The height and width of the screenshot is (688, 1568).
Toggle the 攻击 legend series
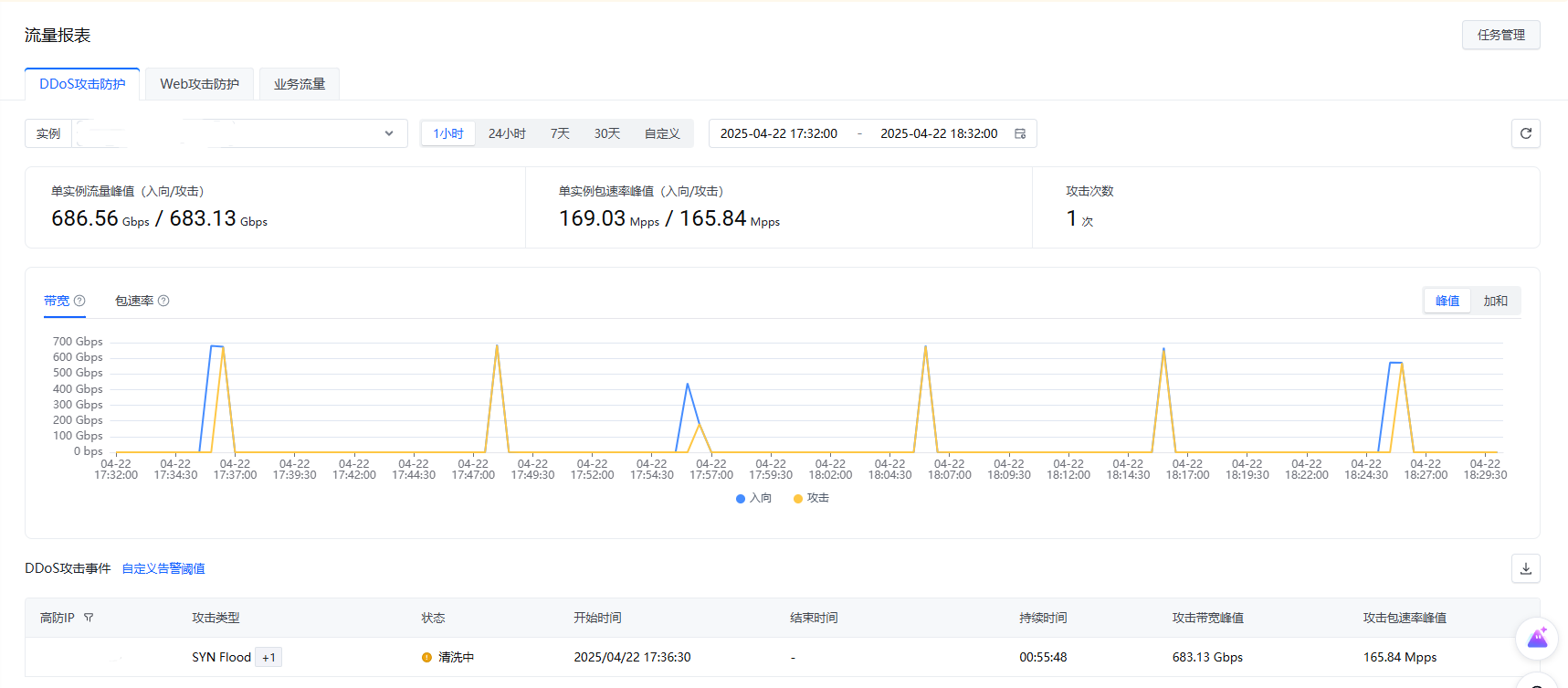pos(812,498)
